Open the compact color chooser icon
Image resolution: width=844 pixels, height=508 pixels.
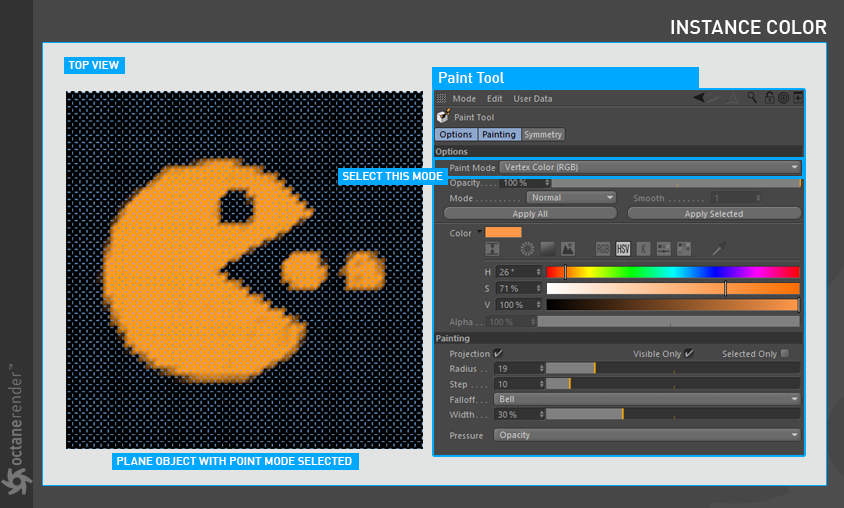point(492,249)
